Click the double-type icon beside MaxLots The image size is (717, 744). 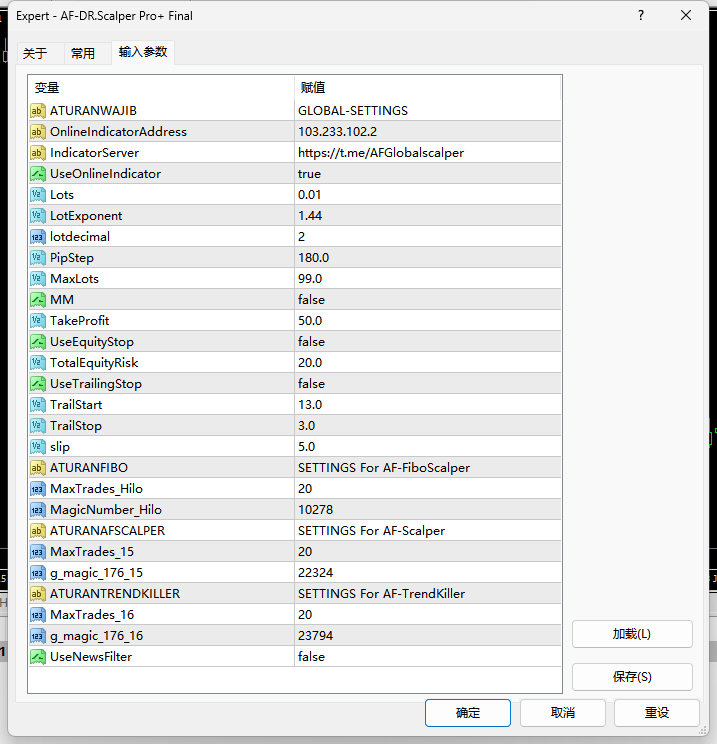(x=38, y=279)
